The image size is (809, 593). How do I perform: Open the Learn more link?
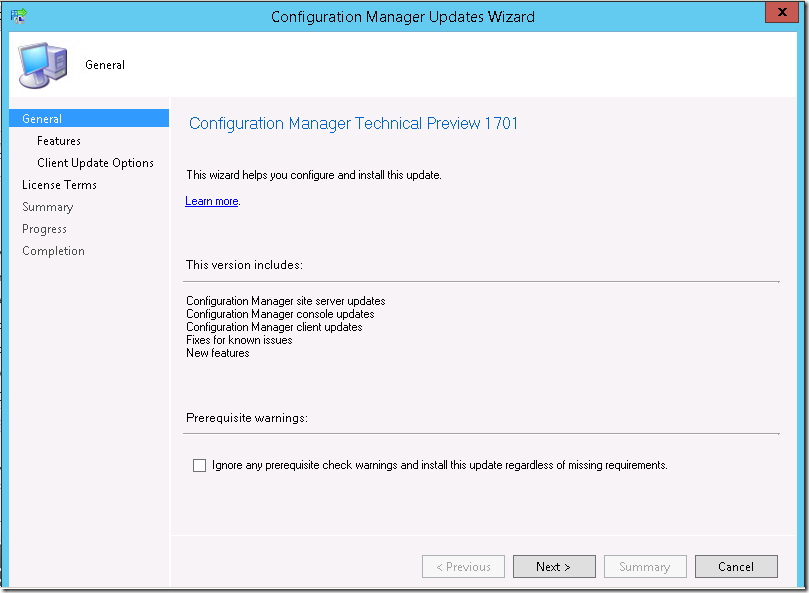212,201
